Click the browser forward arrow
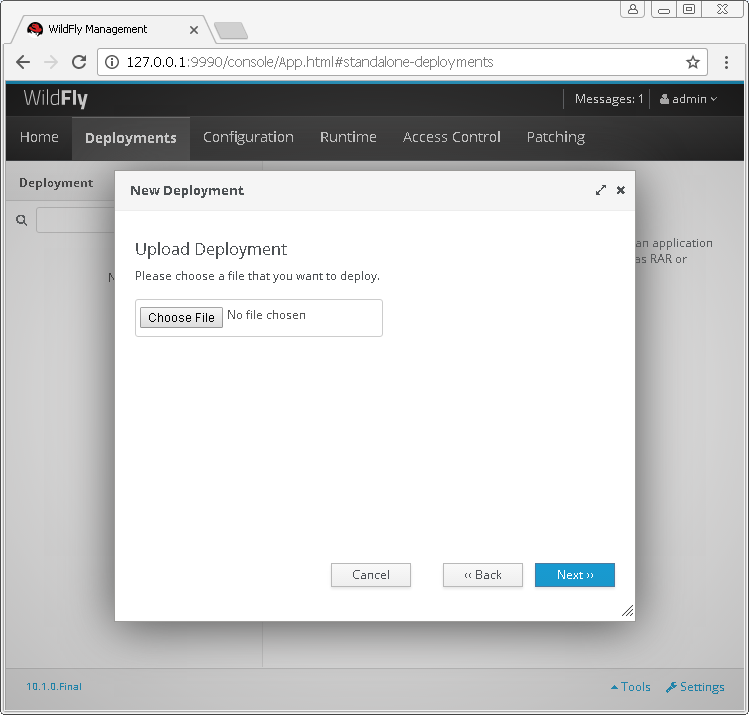The width and height of the screenshot is (749, 715). (x=51, y=62)
